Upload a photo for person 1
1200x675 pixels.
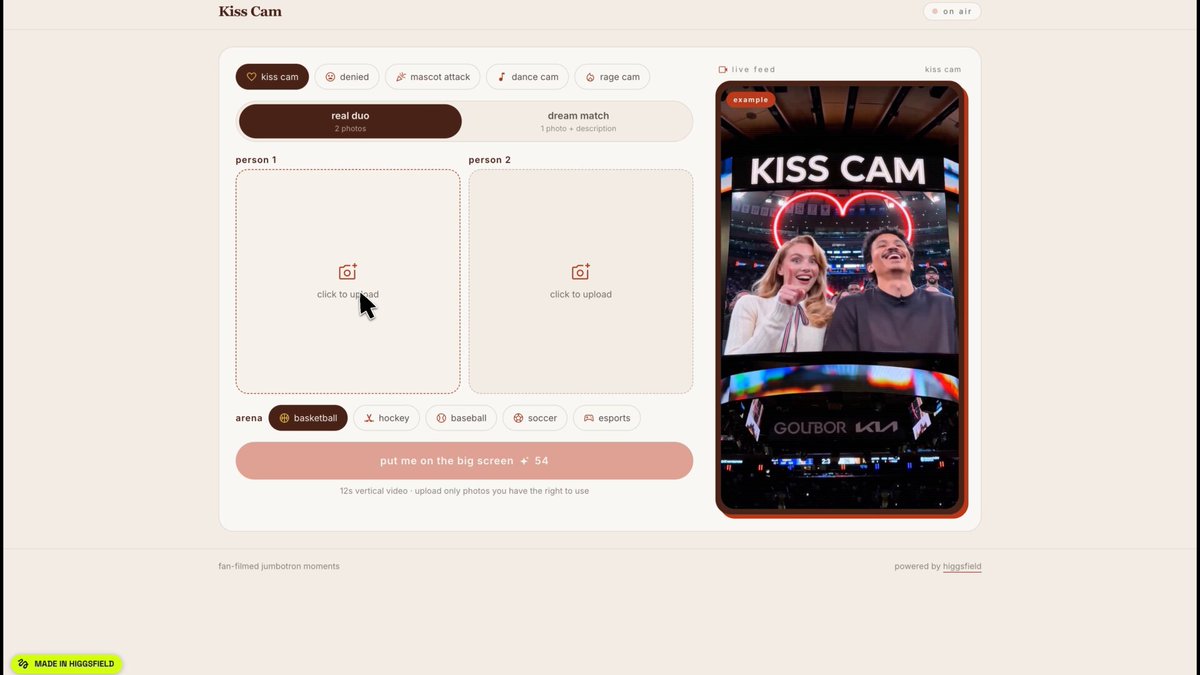tap(348, 281)
